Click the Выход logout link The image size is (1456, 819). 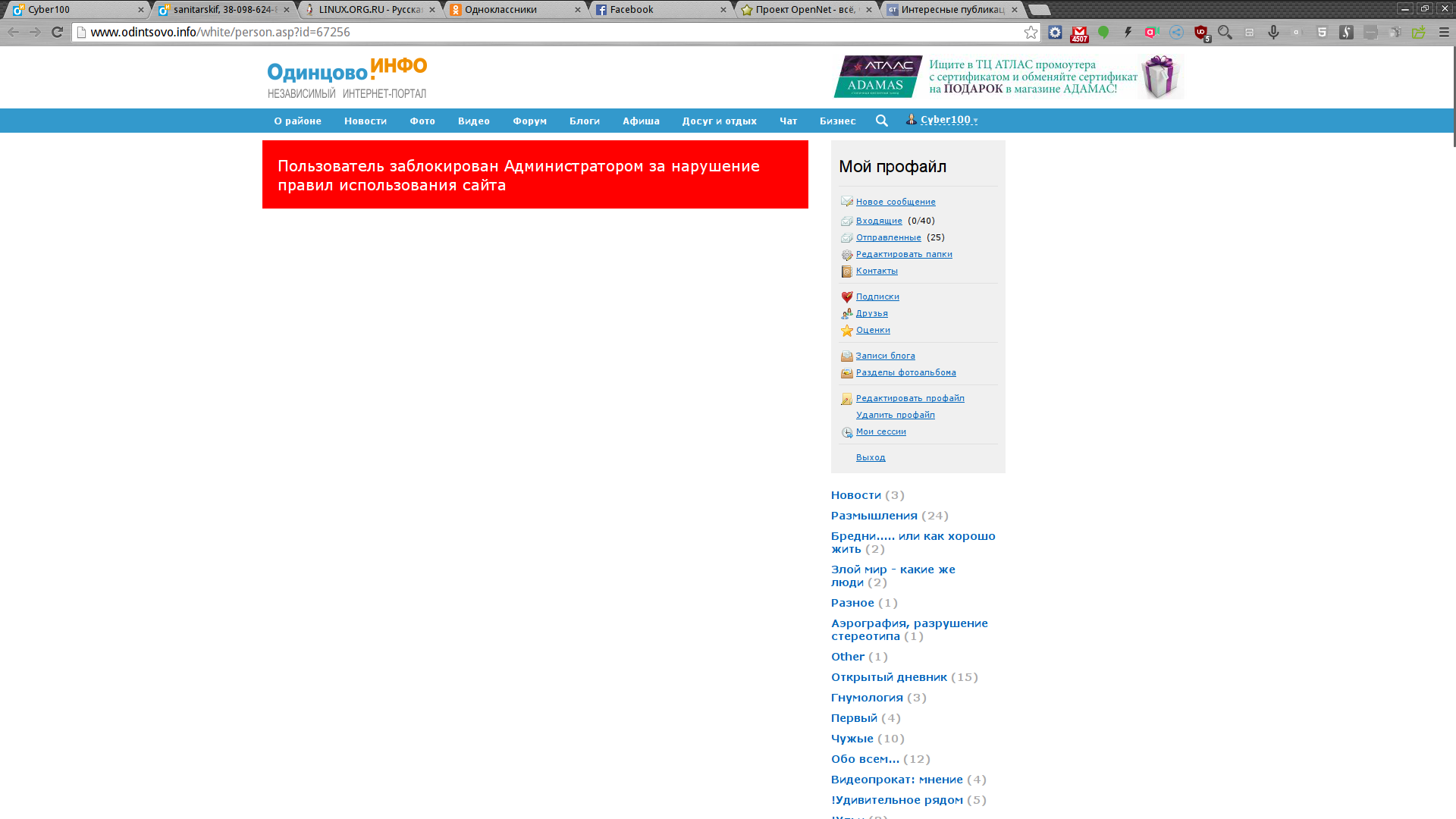871,457
